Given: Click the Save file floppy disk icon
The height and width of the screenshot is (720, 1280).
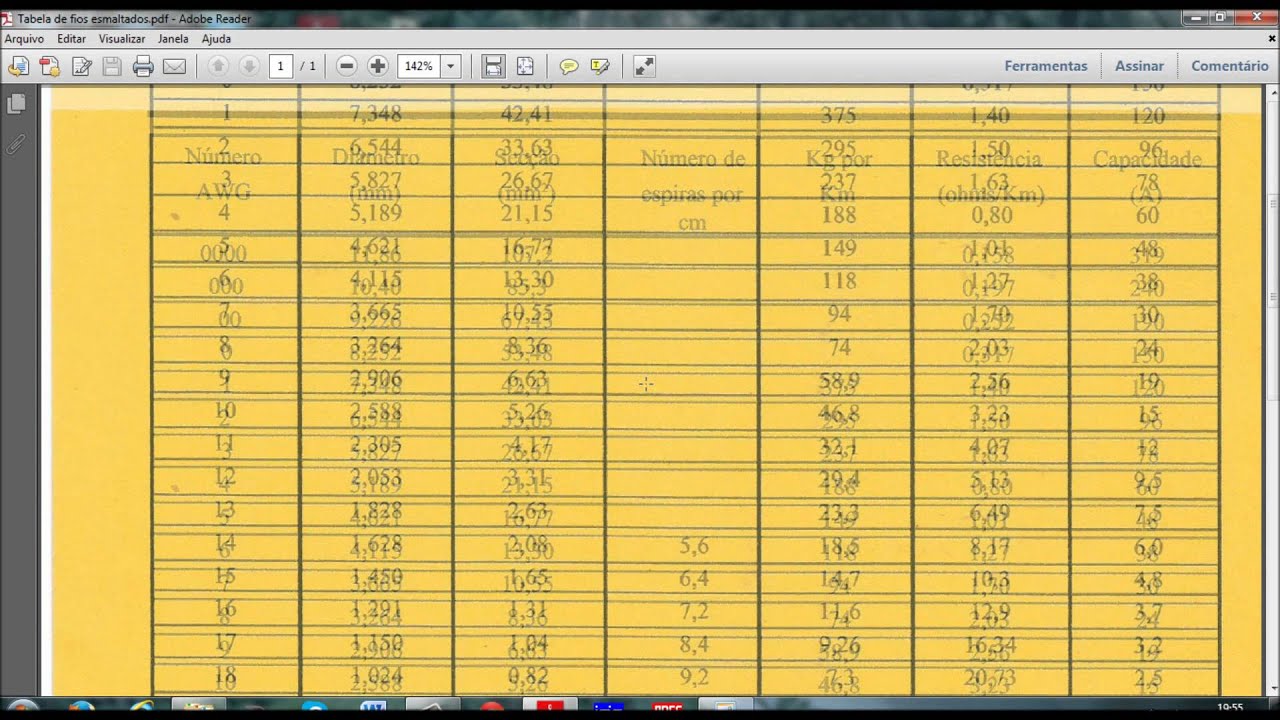Looking at the screenshot, I should tap(112, 66).
